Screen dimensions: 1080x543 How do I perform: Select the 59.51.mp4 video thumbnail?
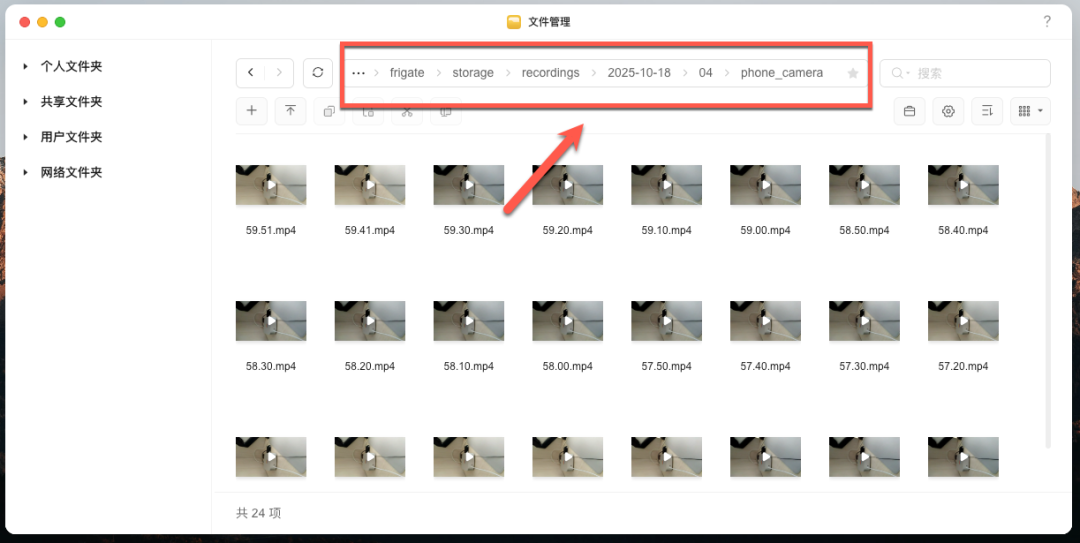coord(271,185)
